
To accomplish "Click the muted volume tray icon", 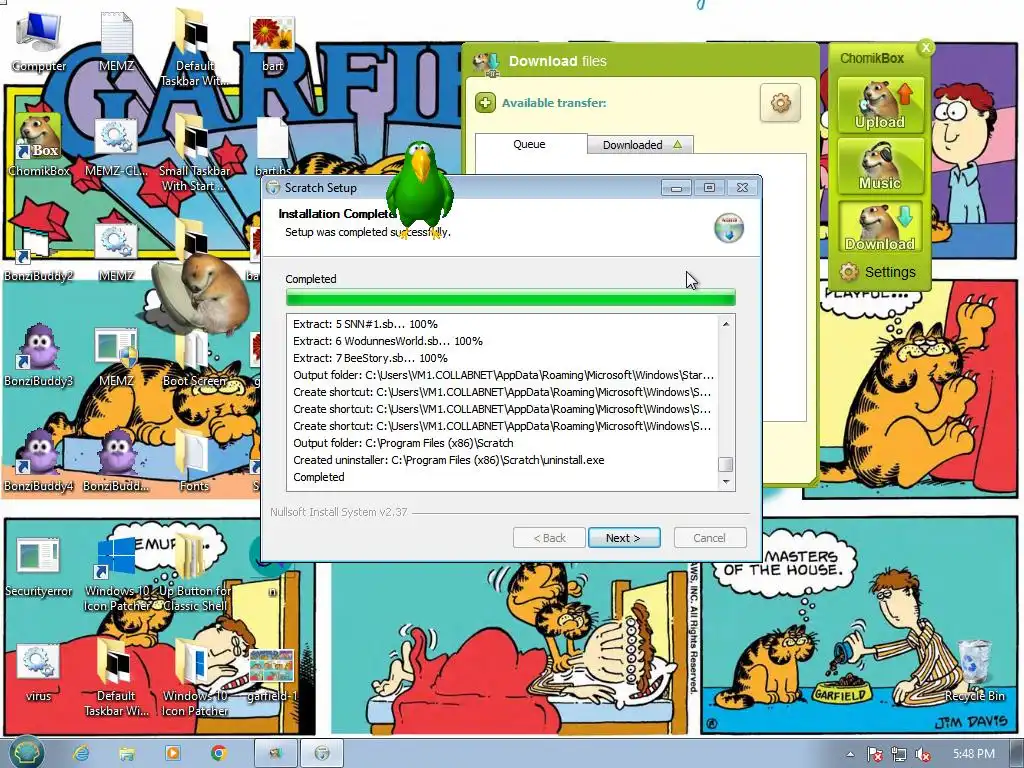I will point(923,754).
